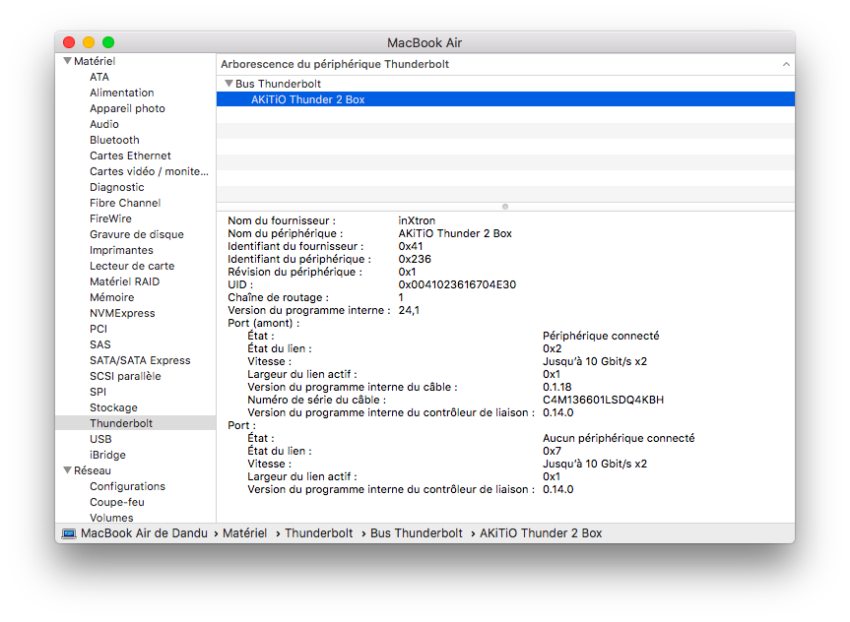The height and width of the screenshot is (622, 850).
Task: Select the Bus Thunderbolt tree row
Action: coord(506,84)
